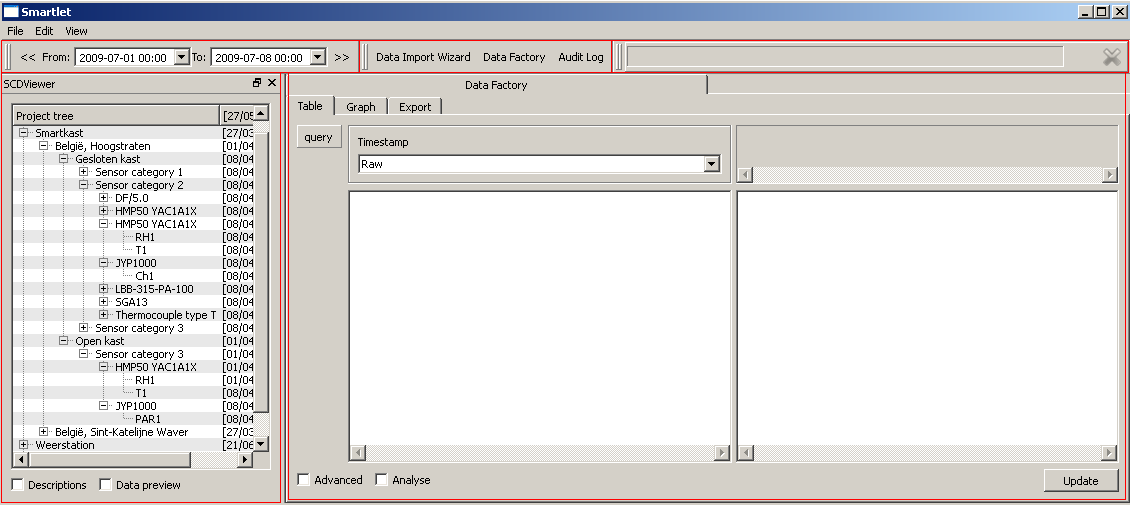Go to next date range with >> button
Viewport: 1130px width, 505px height.
tap(342, 57)
